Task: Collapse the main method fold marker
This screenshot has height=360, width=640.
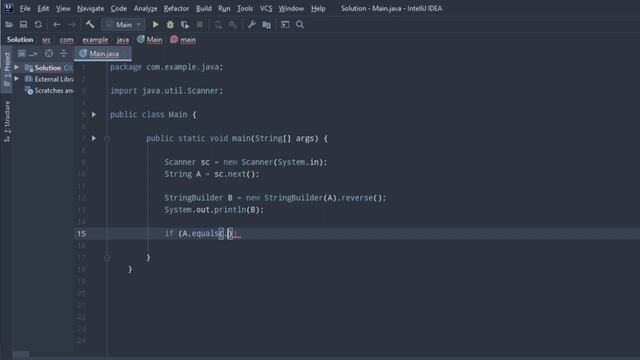Action: [107, 139]
